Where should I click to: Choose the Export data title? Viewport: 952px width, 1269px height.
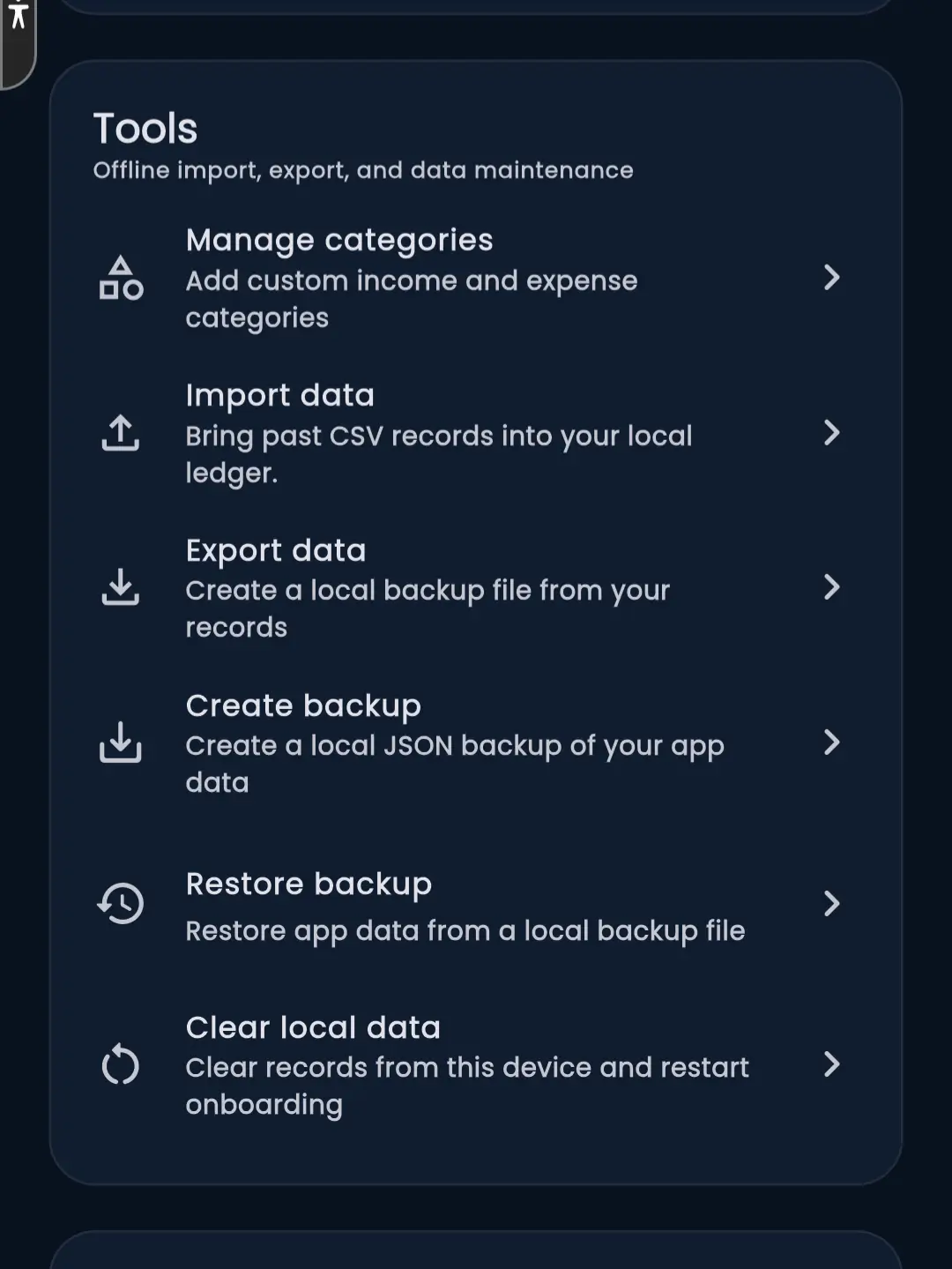tap(276, 550)
